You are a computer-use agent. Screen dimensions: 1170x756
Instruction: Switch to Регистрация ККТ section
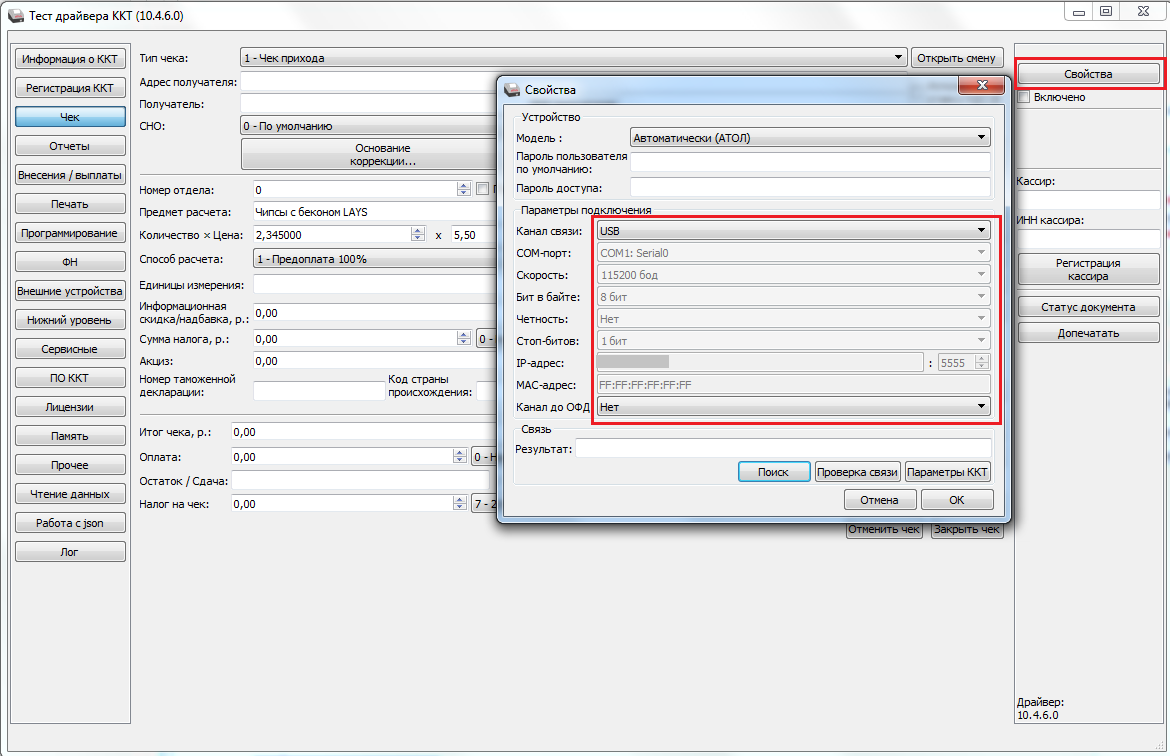click(x=70, y=87)
